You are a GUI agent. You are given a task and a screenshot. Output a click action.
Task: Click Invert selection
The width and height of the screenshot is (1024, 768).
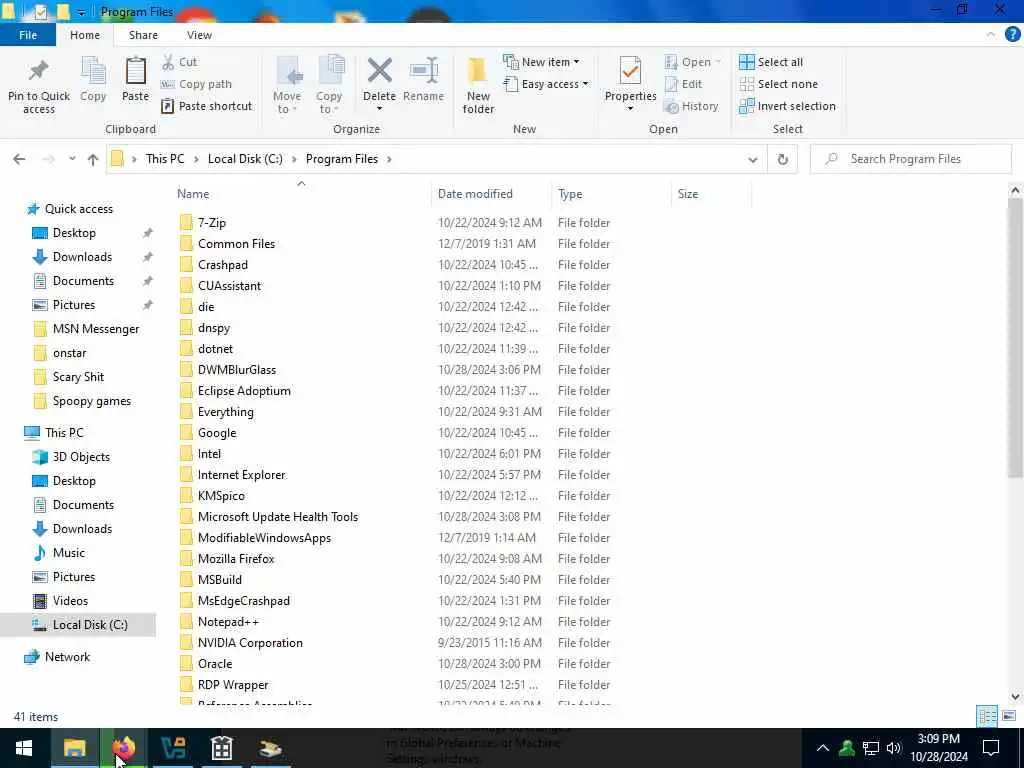pos(787,106)
